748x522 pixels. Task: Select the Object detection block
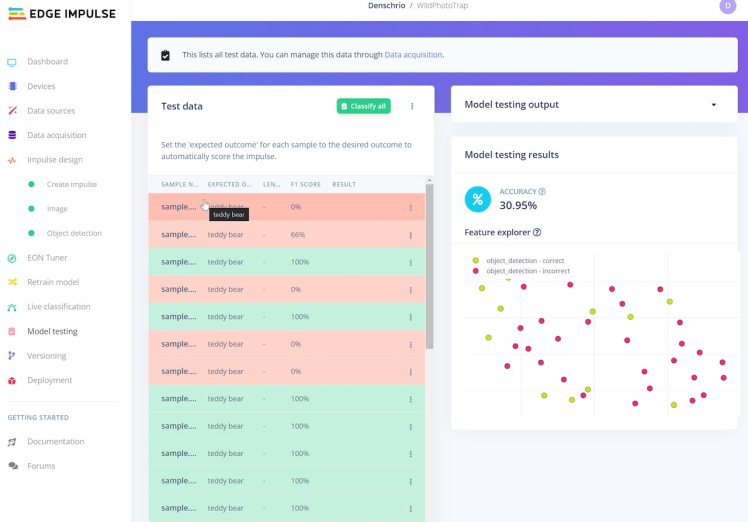[74, 233]
